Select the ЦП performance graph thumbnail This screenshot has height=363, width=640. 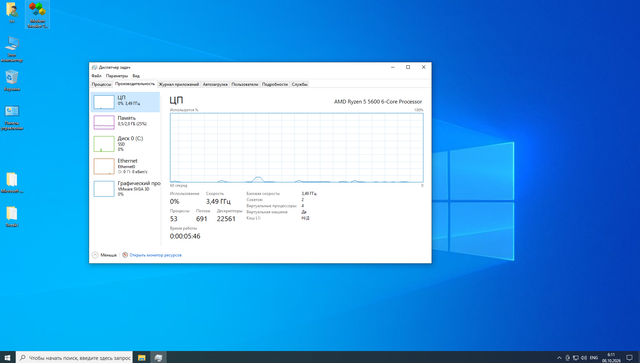point(104,102)
